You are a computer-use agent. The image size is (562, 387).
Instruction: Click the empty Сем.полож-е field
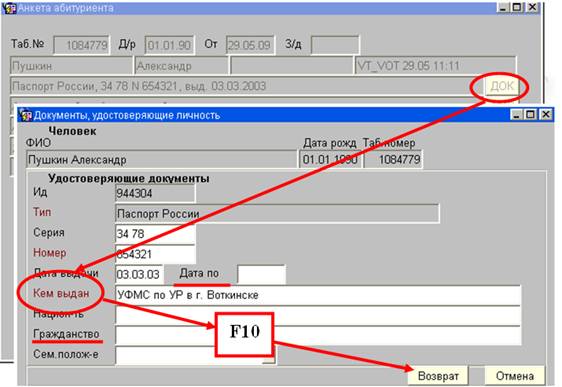click(195, 355)
